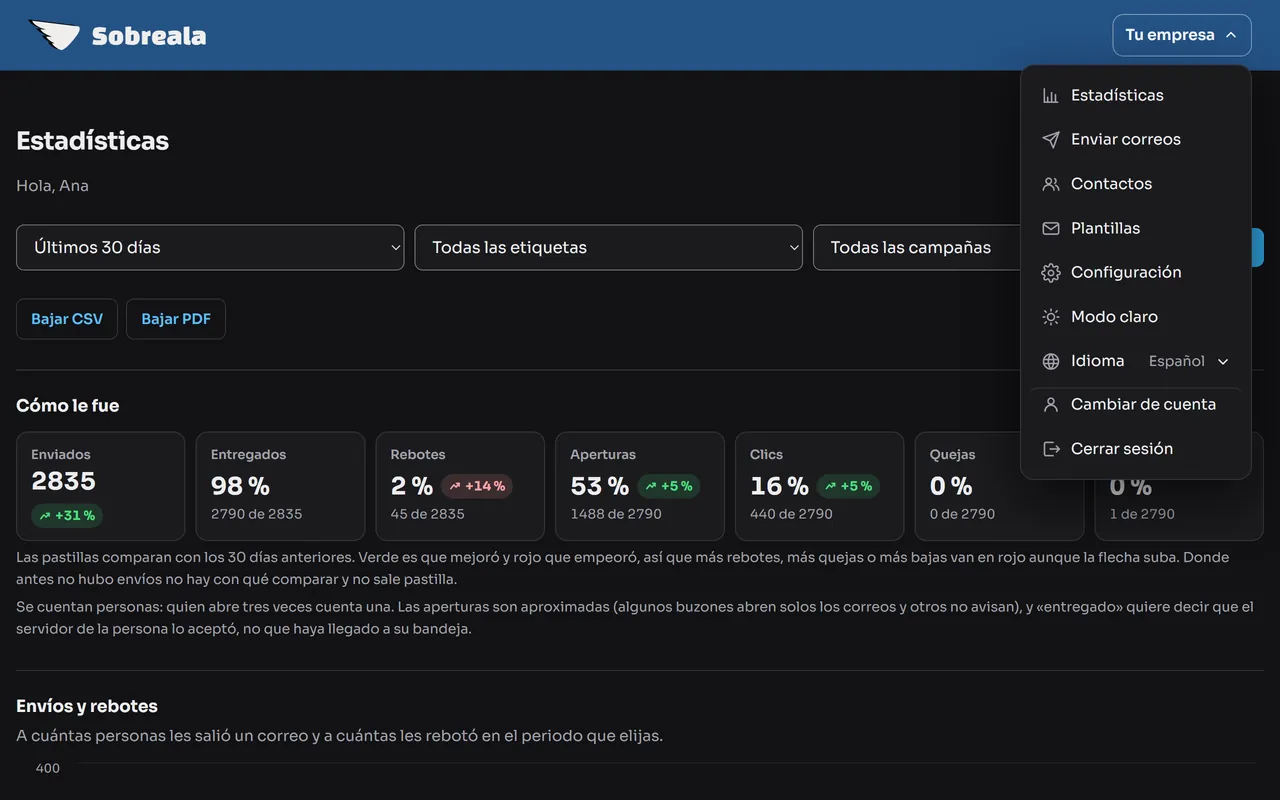Click the bar chart icon beside Estadísticas
This screenshot has width=1280, height=800.
coord(1050,96)
